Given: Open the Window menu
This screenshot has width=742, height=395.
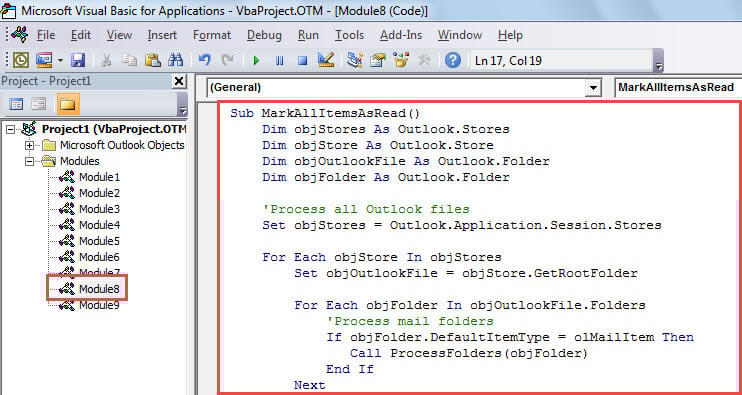Looking at the screenshot, I should point(460,35).
